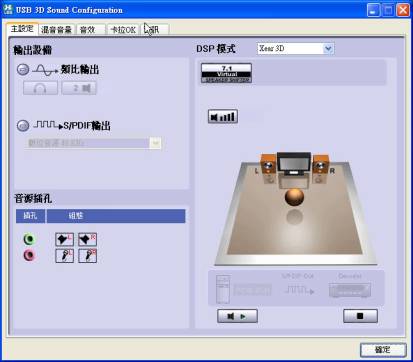Image resolution: width=413 pixels, height=362 pixels.
Task: Open the DSP mode Xear 3D dropdown
Action: [295, 49]
